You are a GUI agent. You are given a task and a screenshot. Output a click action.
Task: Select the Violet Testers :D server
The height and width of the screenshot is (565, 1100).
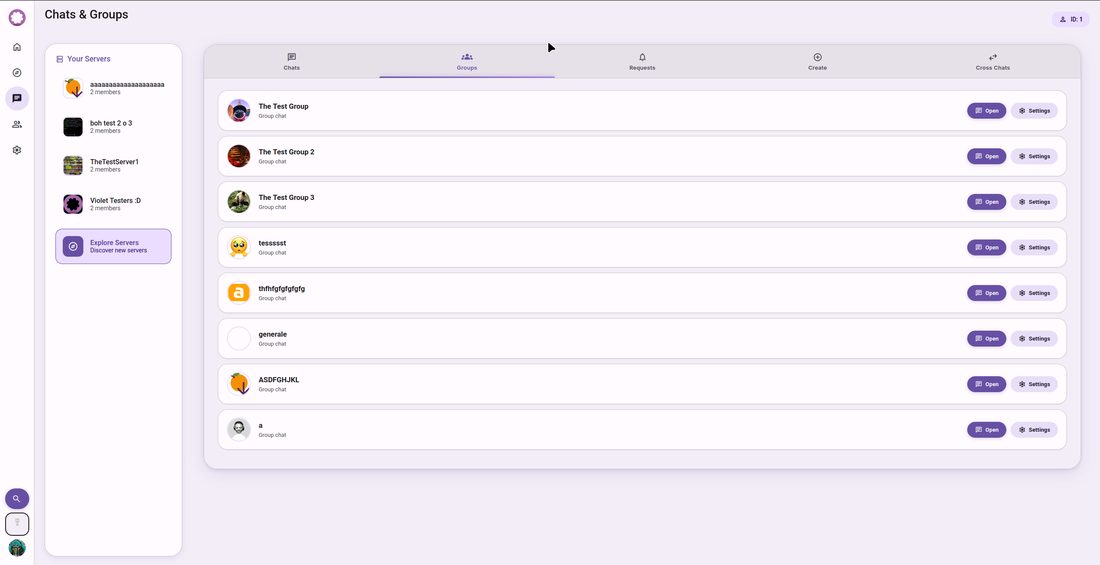coord(113,204)
